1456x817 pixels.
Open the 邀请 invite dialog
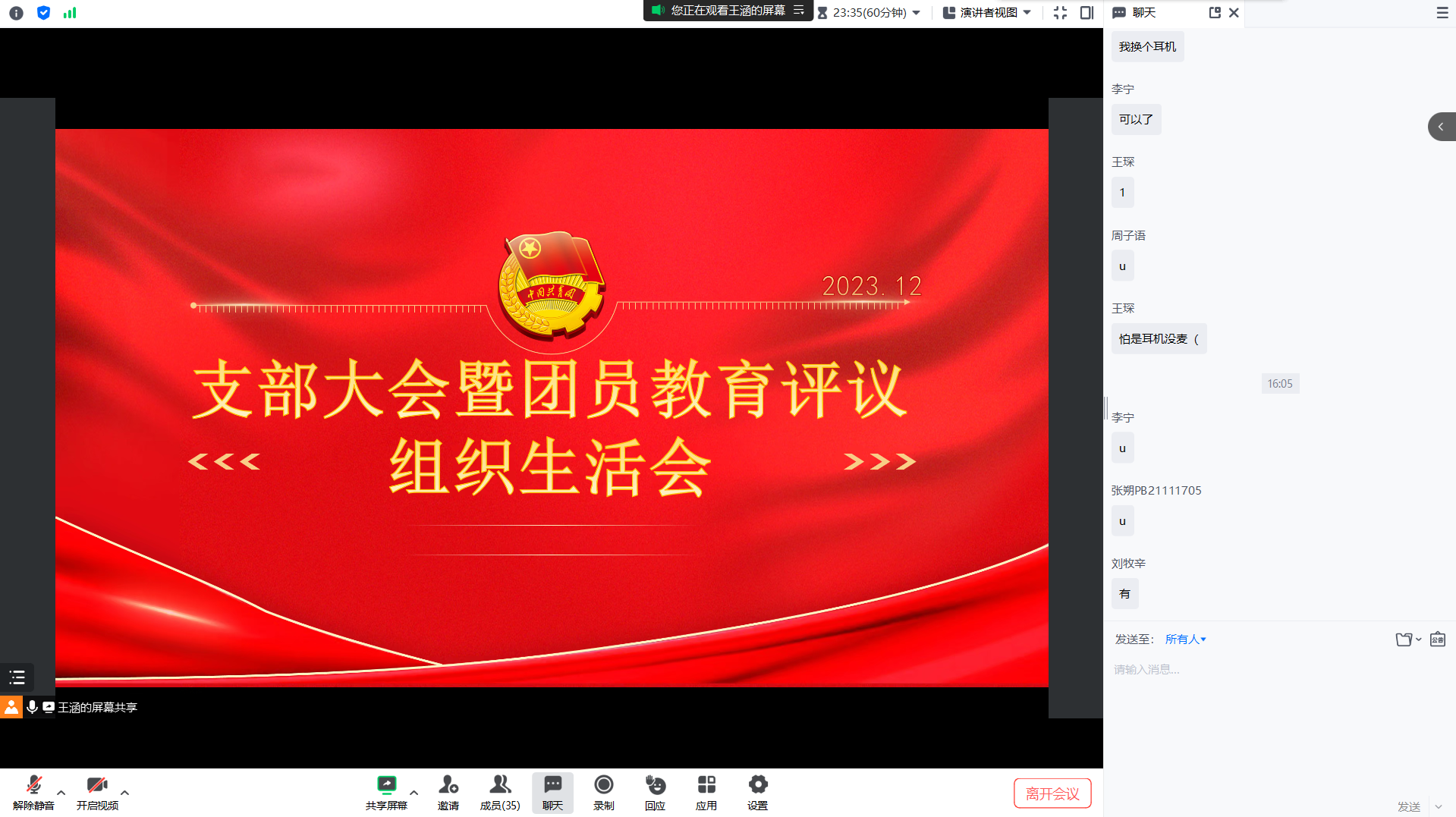click(x=448, y=793)
